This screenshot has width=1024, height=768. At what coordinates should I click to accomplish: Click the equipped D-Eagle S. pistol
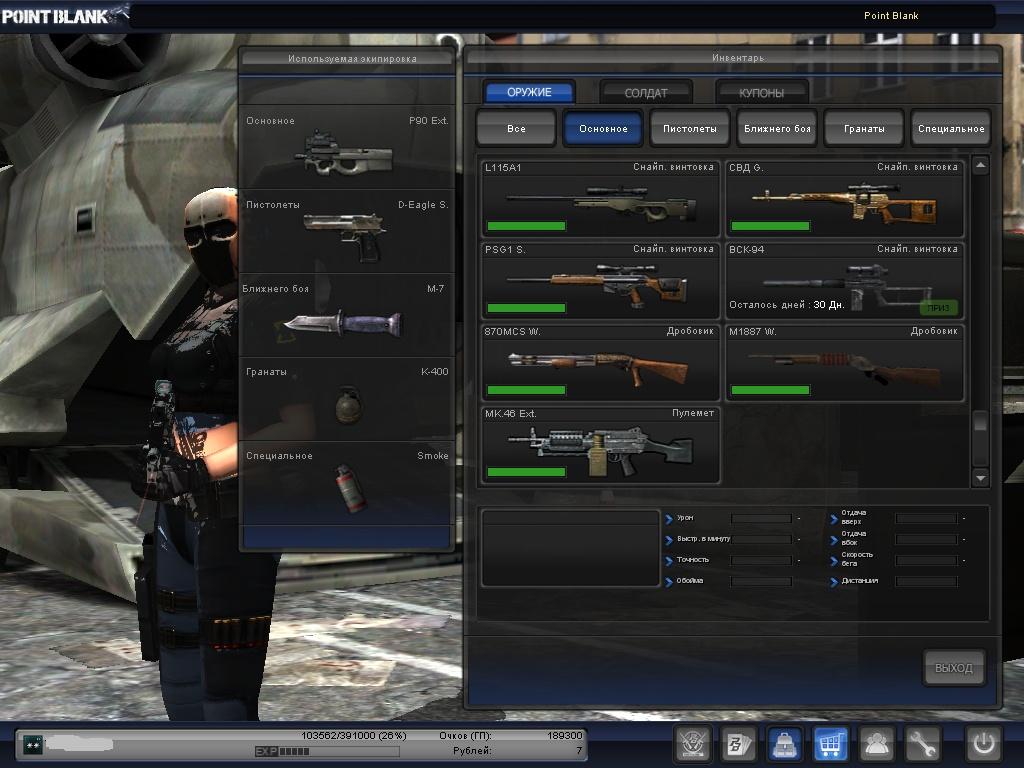point(347,231)
